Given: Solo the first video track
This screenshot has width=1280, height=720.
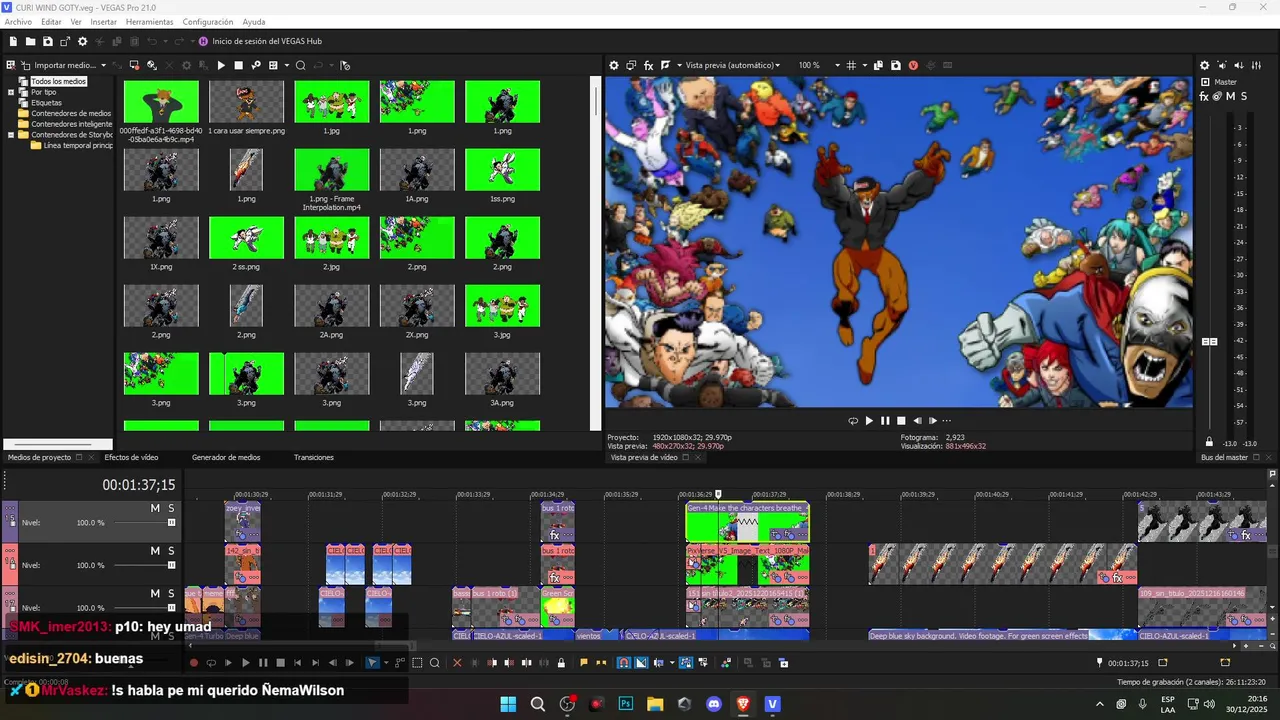Looking at the screenshot, I should click(171, 509).
